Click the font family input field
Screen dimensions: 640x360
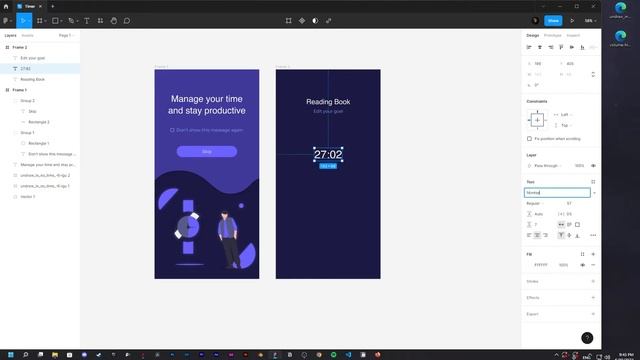pos(557,193)
